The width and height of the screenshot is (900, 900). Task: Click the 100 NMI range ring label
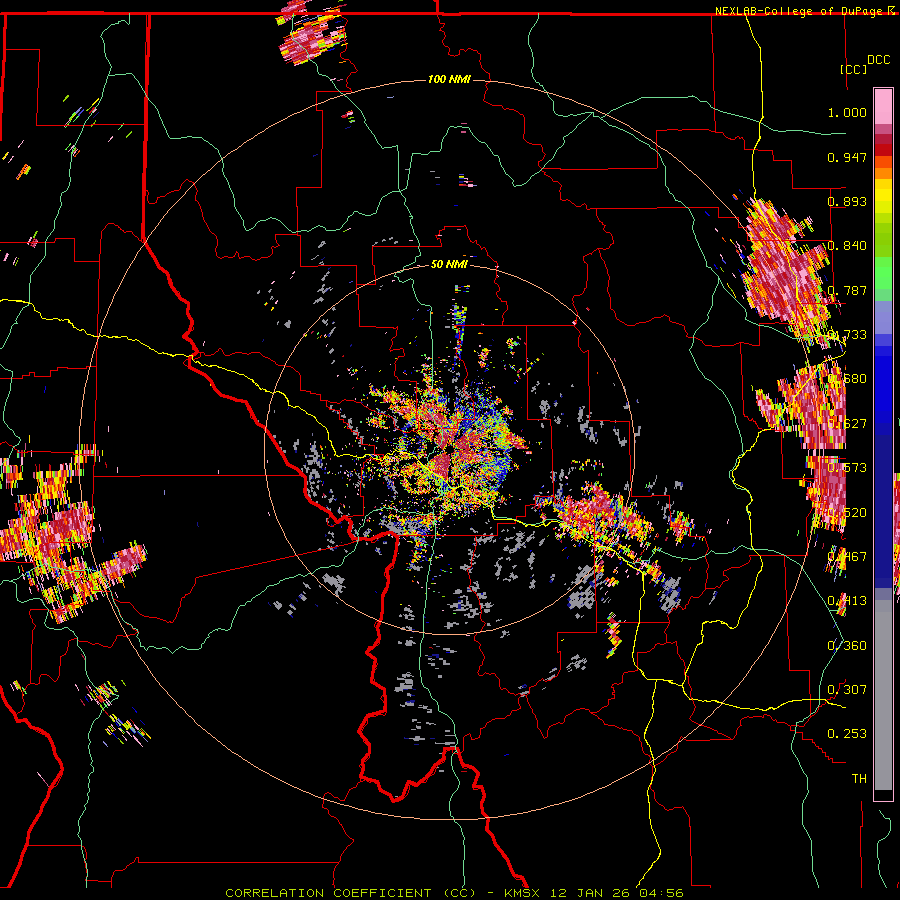click(x=449, y=79)
